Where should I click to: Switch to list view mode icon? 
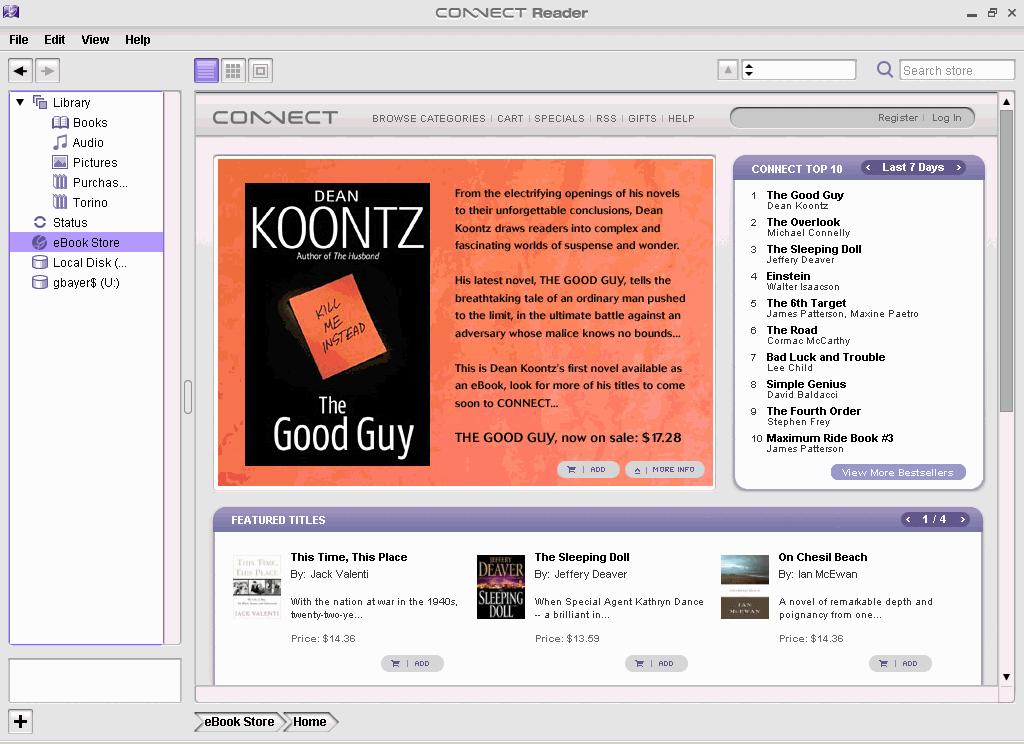pos(206,70)
